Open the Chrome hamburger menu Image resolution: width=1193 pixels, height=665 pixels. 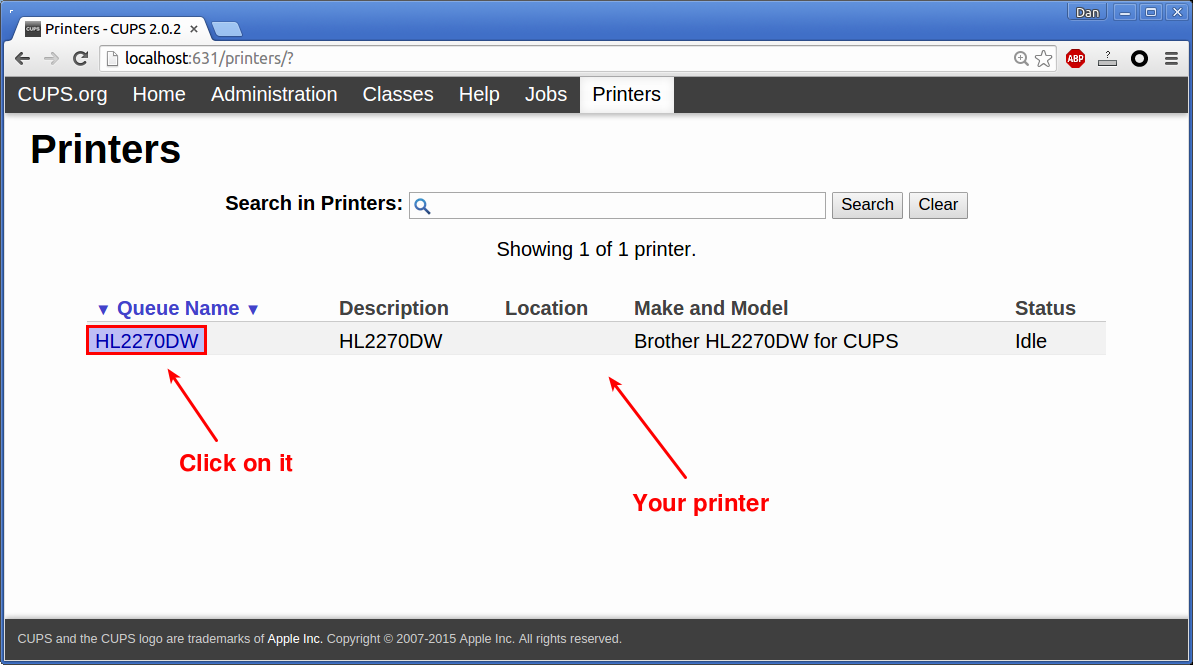pos(1172,59)
